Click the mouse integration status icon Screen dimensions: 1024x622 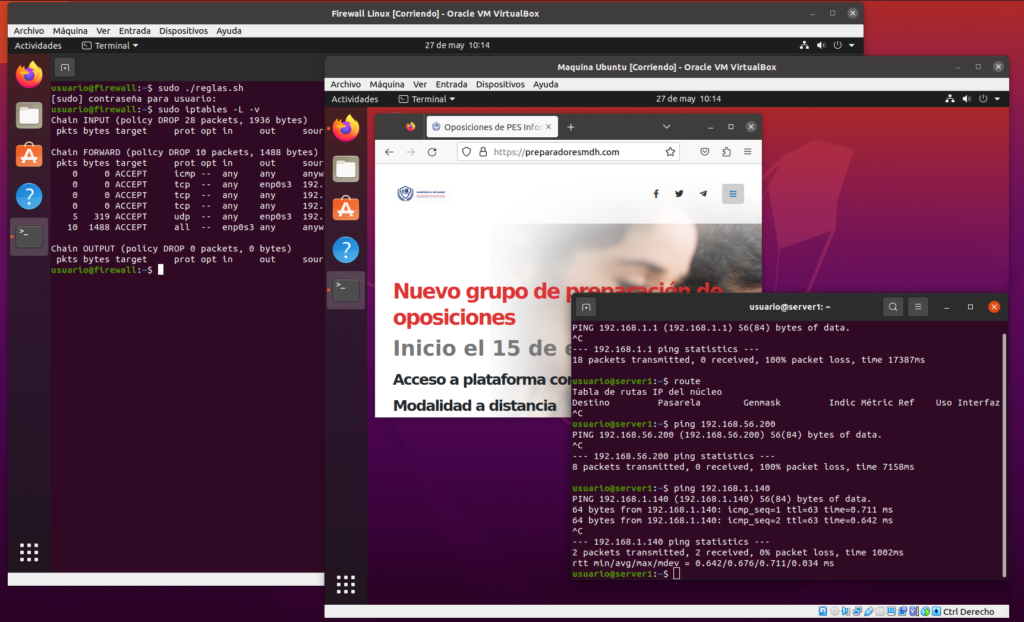(x=925, y=612)
